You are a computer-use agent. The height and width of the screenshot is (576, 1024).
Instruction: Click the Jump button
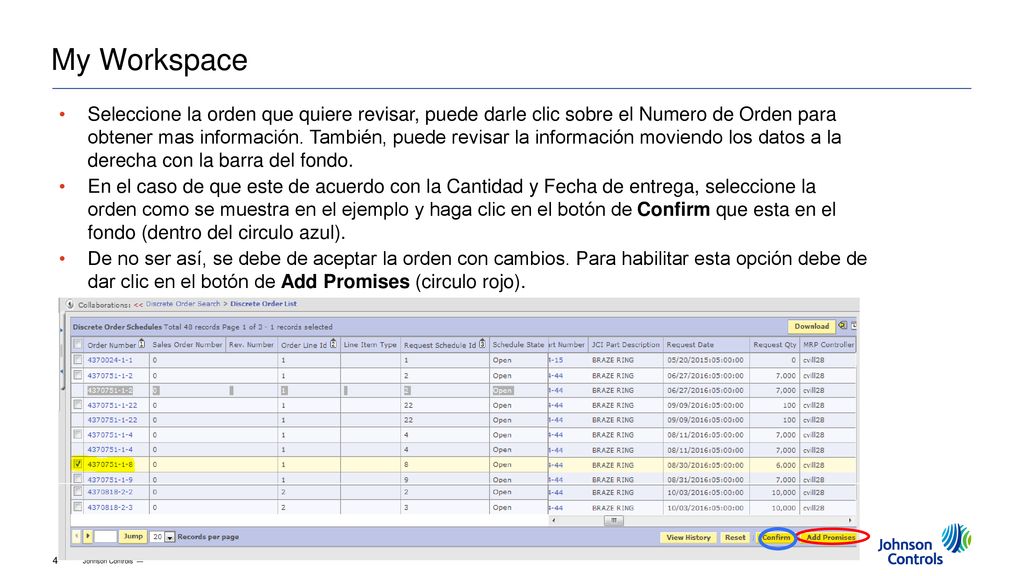133,536
